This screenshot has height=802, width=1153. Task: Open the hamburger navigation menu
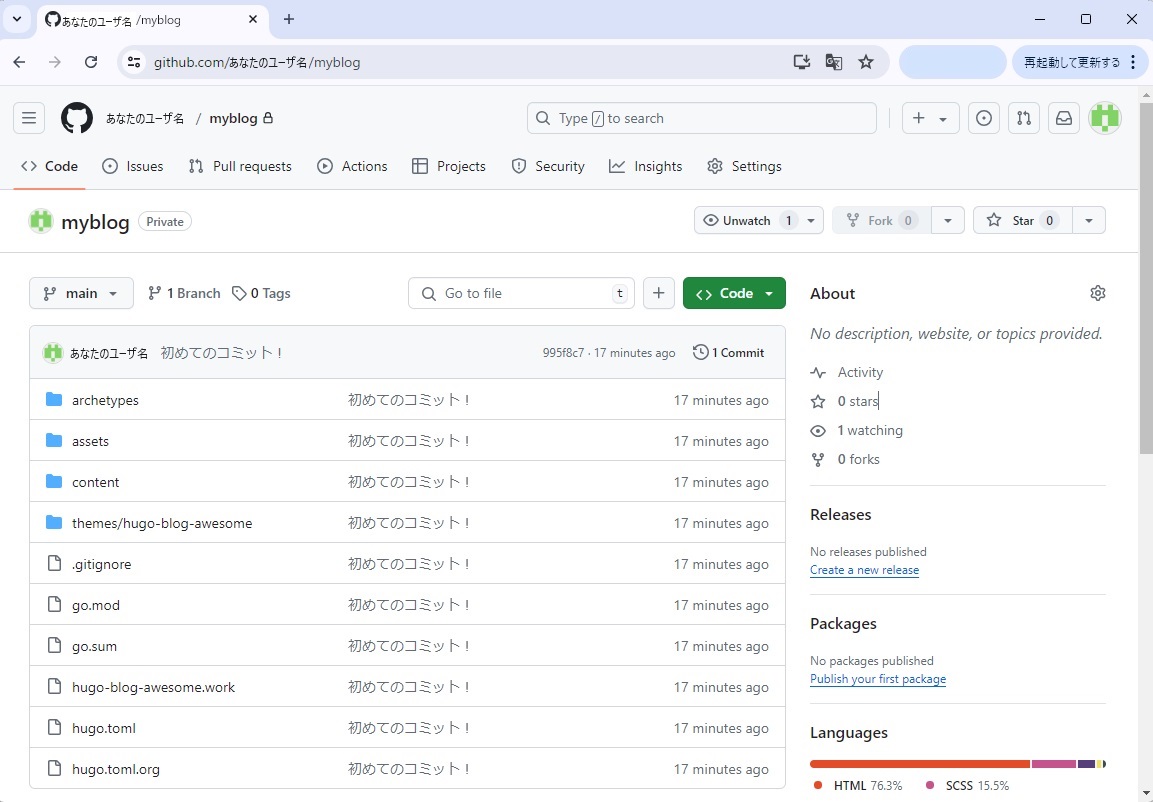(29, 118)
